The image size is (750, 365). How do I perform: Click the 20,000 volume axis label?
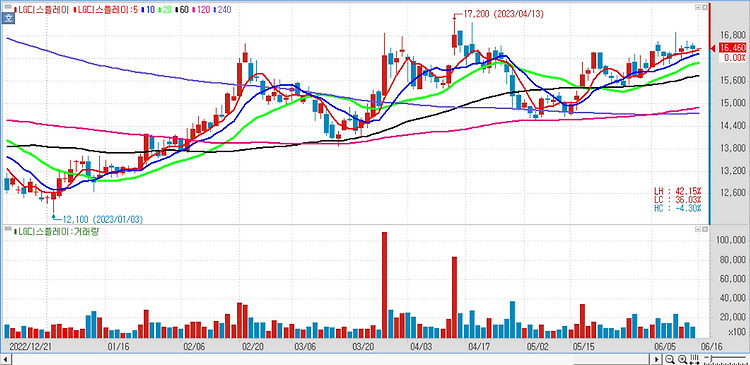click(732, 318)
